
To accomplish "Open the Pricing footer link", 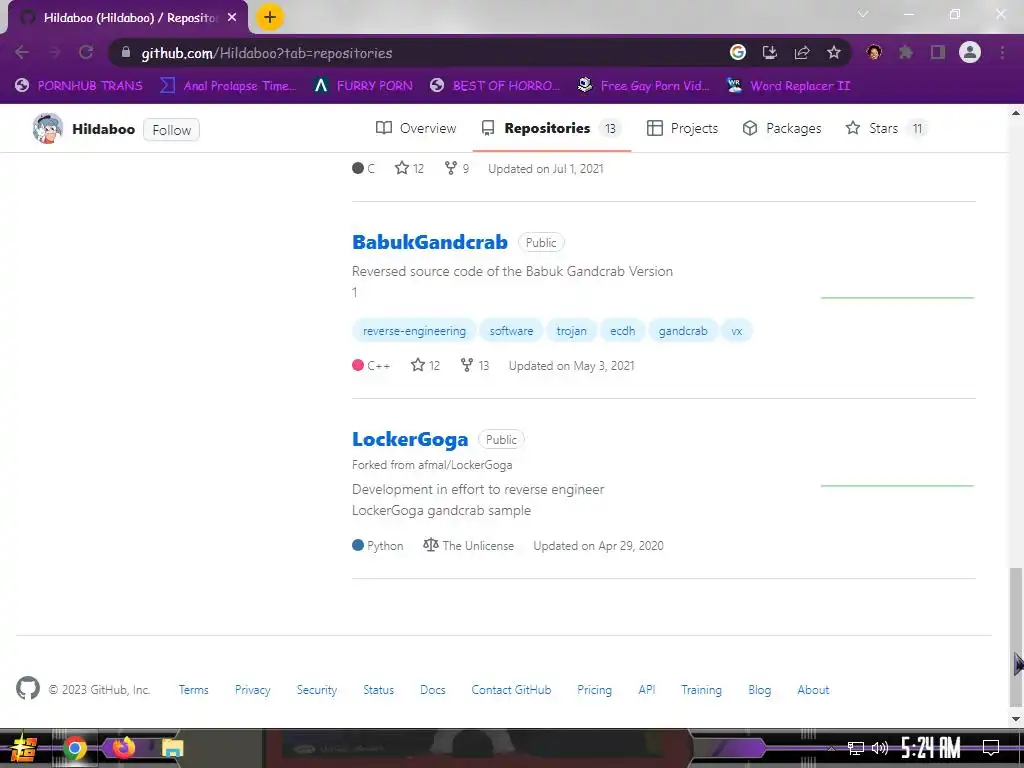I will click(594, 690).
